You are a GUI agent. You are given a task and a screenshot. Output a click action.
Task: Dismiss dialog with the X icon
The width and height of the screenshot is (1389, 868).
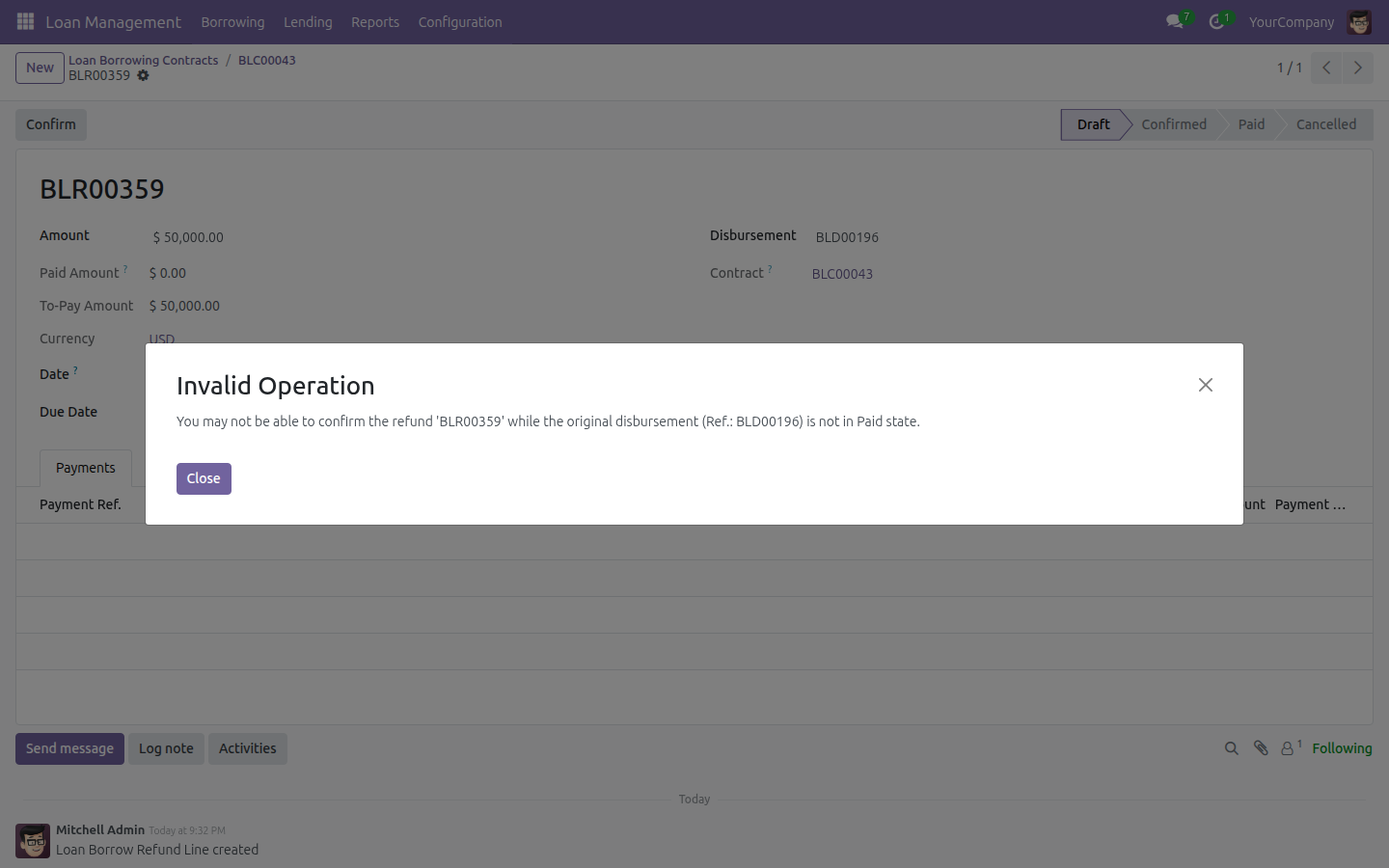point(1206,385)
